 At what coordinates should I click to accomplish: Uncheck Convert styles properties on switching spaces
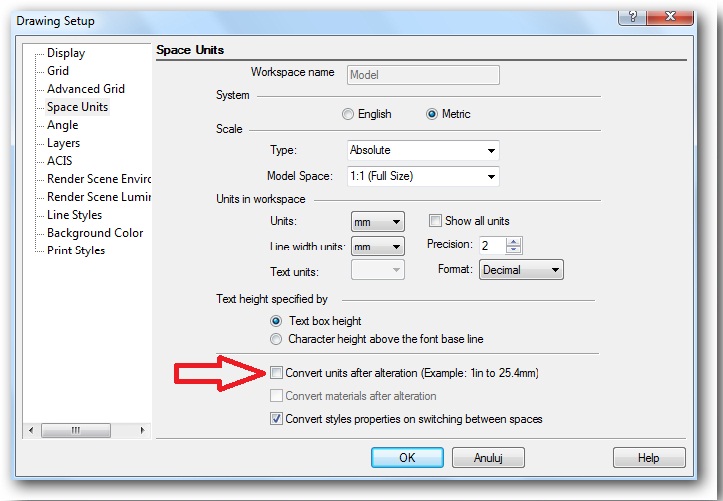click(276, 419)
